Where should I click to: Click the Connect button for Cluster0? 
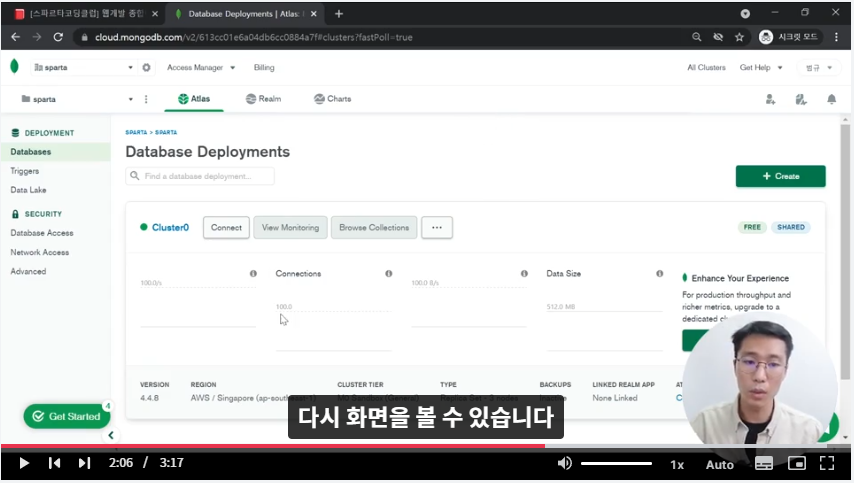227,228
